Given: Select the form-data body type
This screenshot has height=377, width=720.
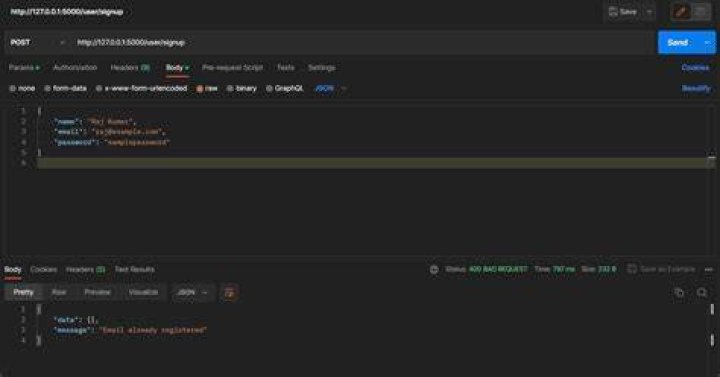Looking at the screenshot, I should (65, 88).
